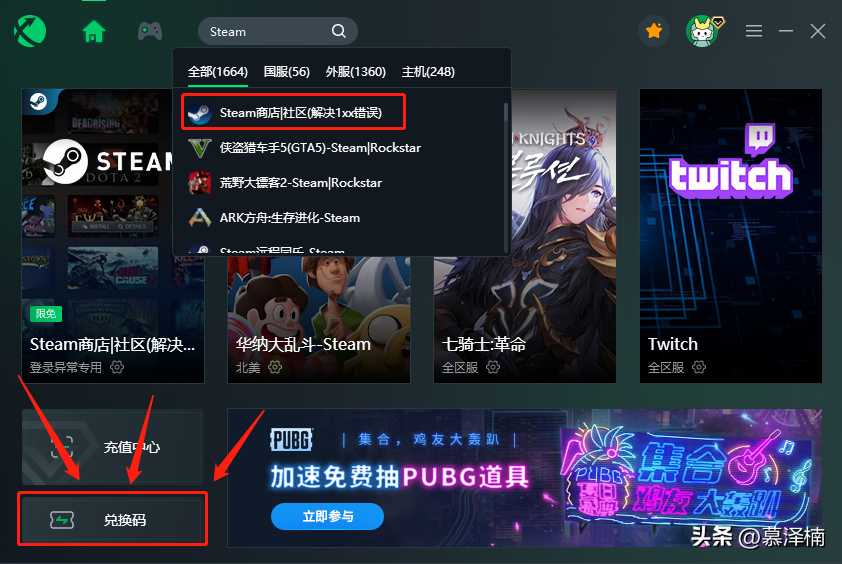The height and width of the screenshot is (564, 842).
Task: Click the search magnifier icon
Action: click(338, 31)
